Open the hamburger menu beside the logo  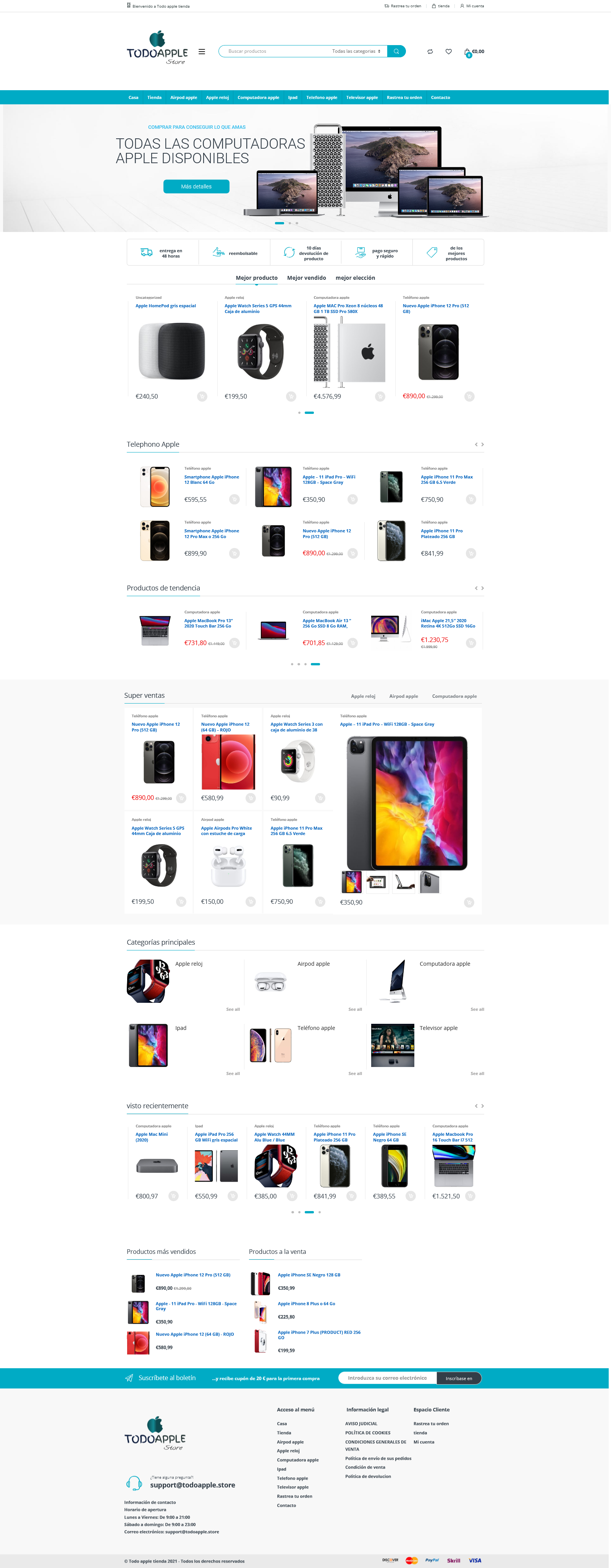202,52
